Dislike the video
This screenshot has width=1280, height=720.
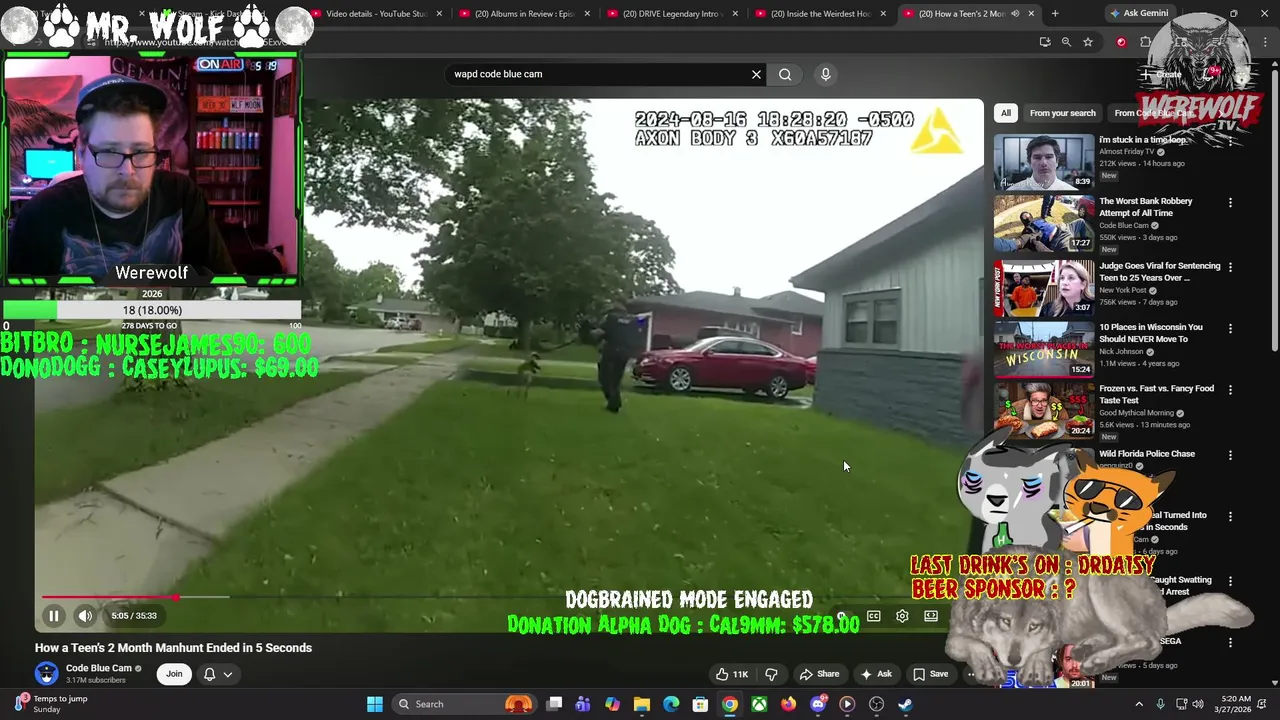[x=771, y=674]
